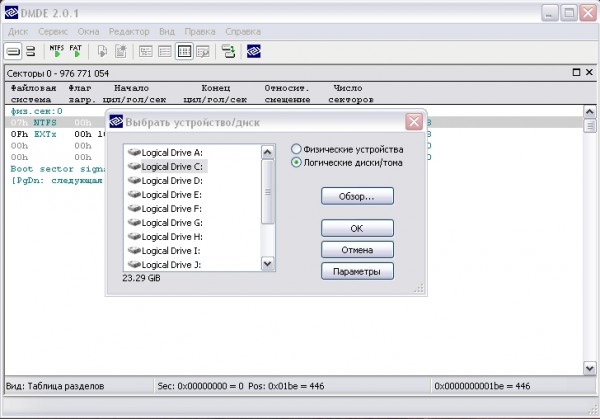Image resolution: width=600 pixels, height=419 pixels.
Task: Open the Окна menu
Action: (88, 31)
